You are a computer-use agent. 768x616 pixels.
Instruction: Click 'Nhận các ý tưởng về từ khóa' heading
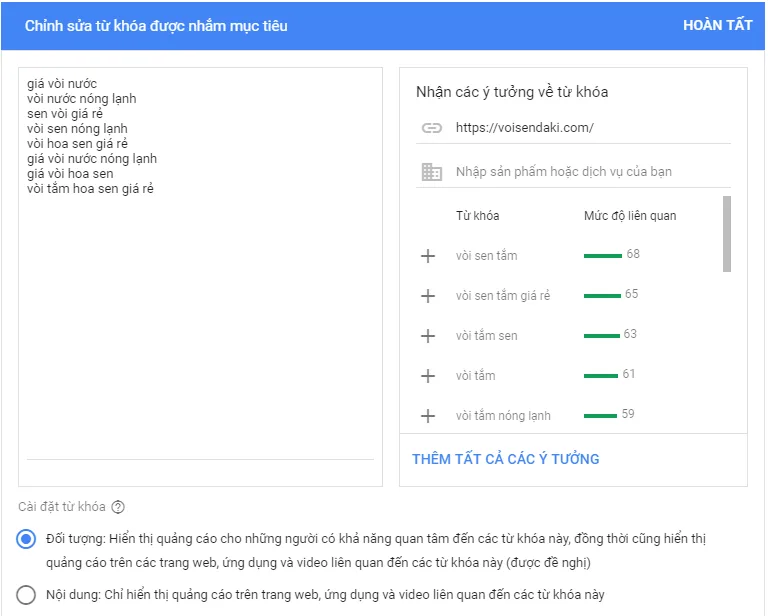pos(512,92)
